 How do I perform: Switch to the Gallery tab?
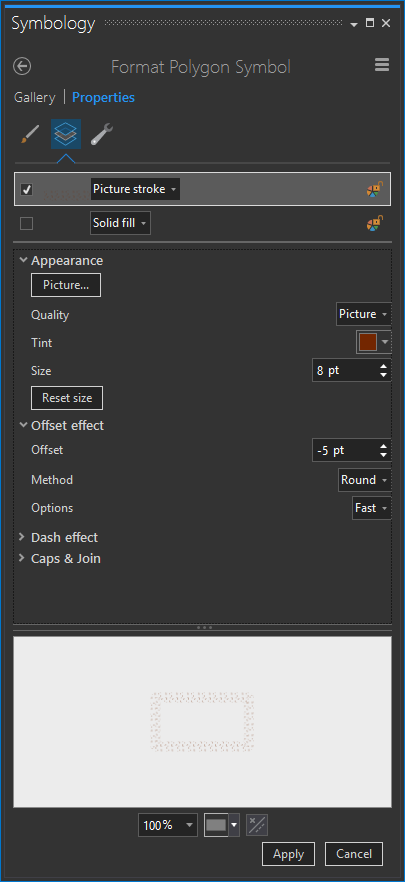(x=35, y=97)
